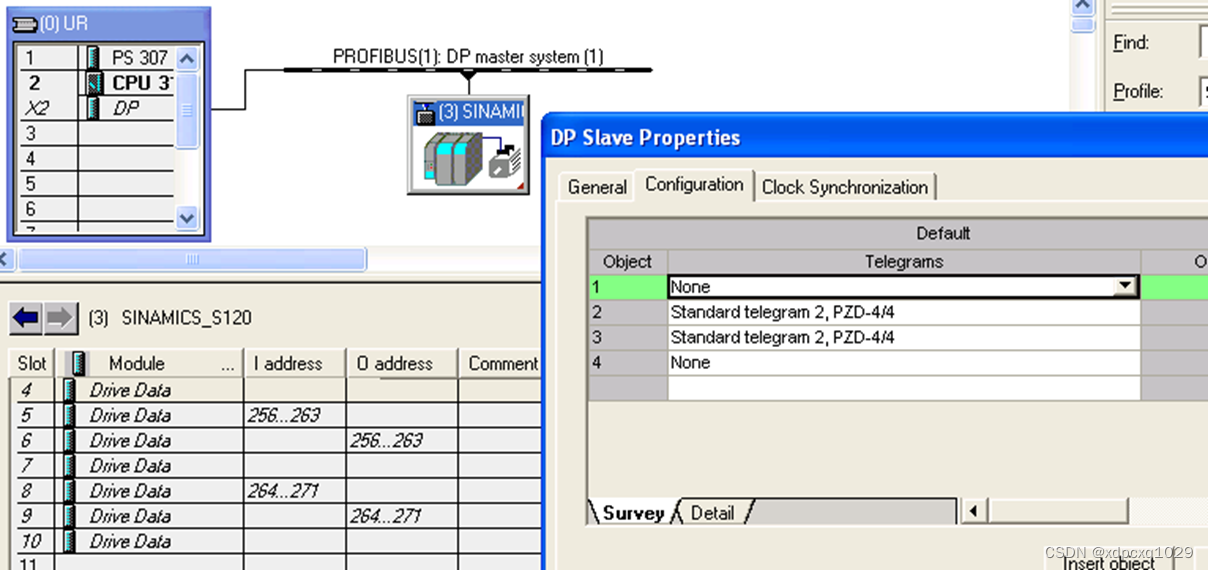Select empty rack slot 3
The height and width of the screenshot is (570, 1208).
click(95, 133)
